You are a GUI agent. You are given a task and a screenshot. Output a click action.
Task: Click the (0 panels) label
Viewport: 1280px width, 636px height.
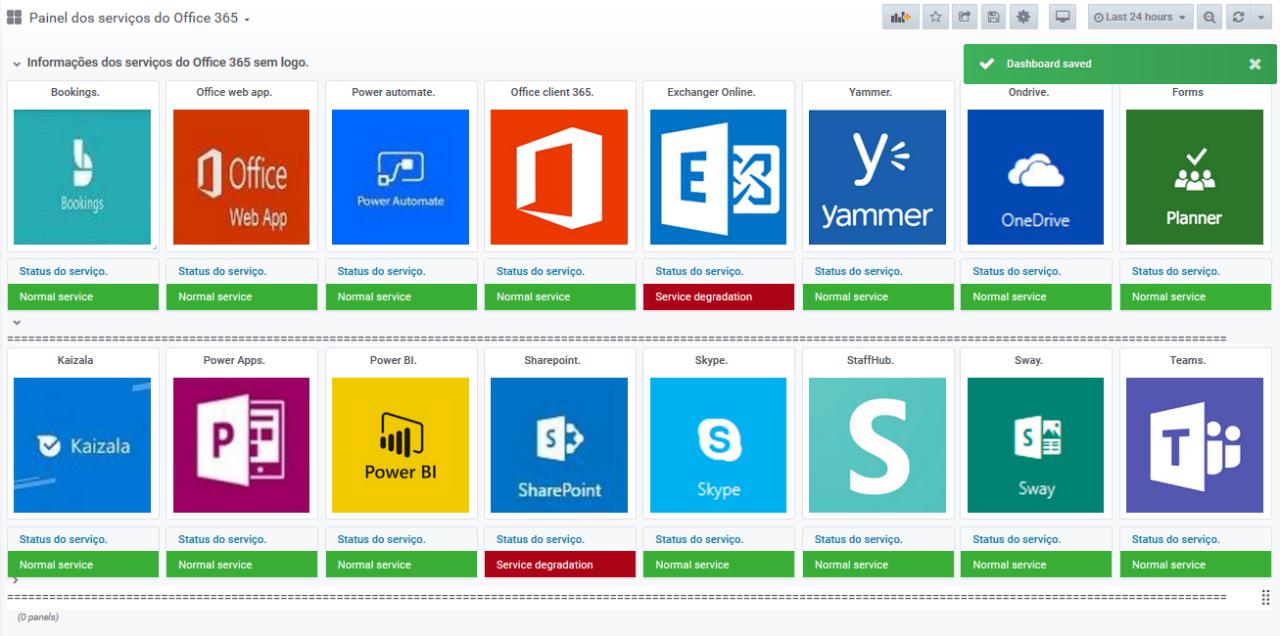pyautogui.click(x=38, y=617)
